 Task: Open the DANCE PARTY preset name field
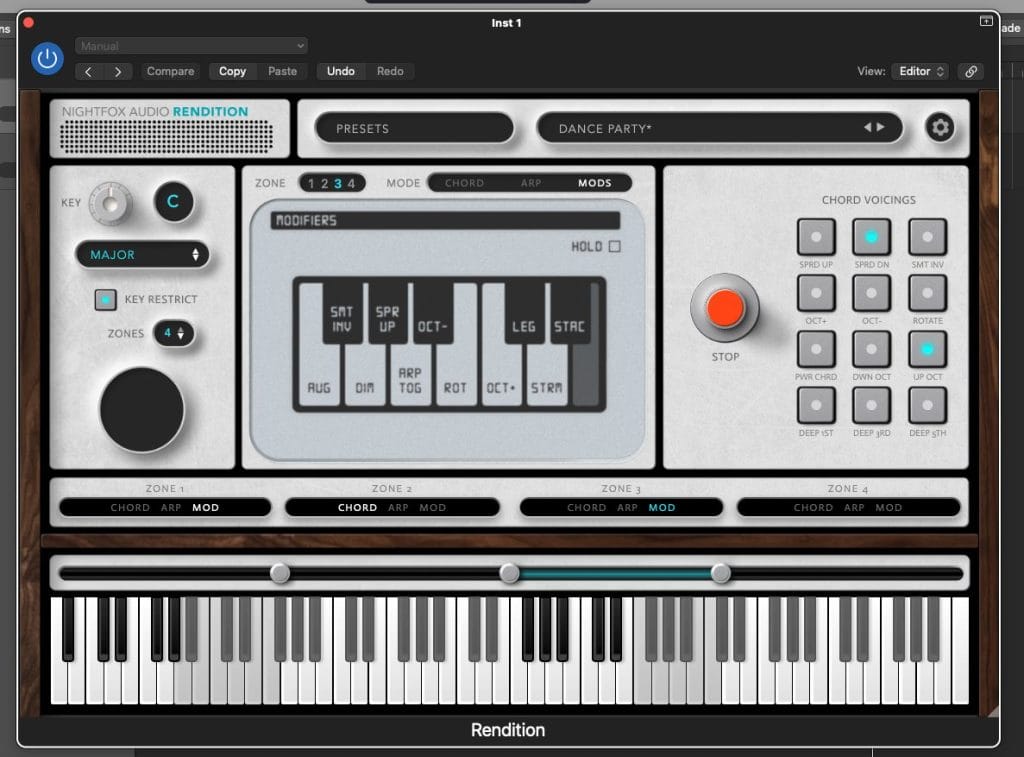pyautogui.click(x=719, y=128)
